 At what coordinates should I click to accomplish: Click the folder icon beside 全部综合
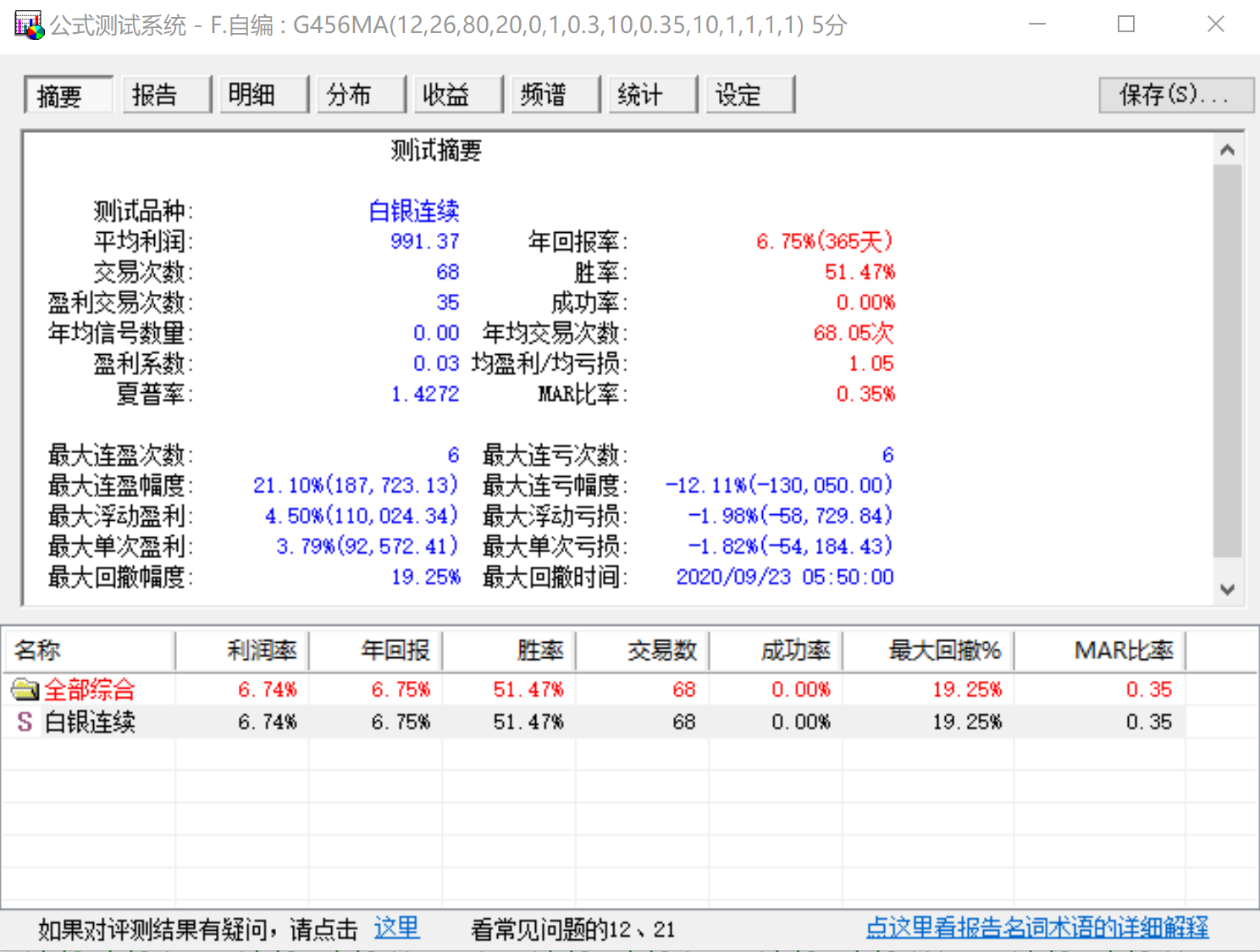pyautogui.click(x=25, y=689)
